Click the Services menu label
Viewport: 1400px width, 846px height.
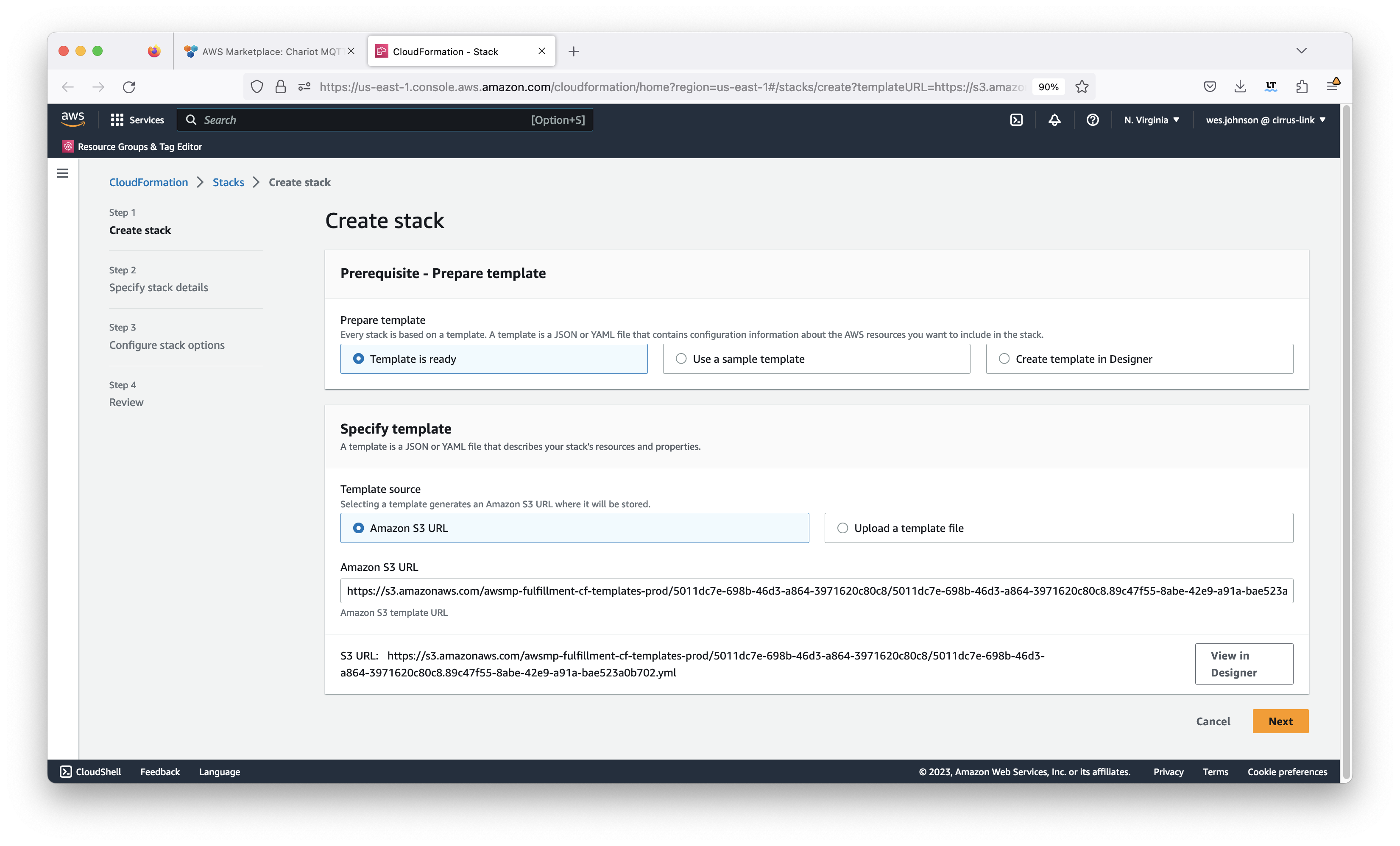pos(147,120)
